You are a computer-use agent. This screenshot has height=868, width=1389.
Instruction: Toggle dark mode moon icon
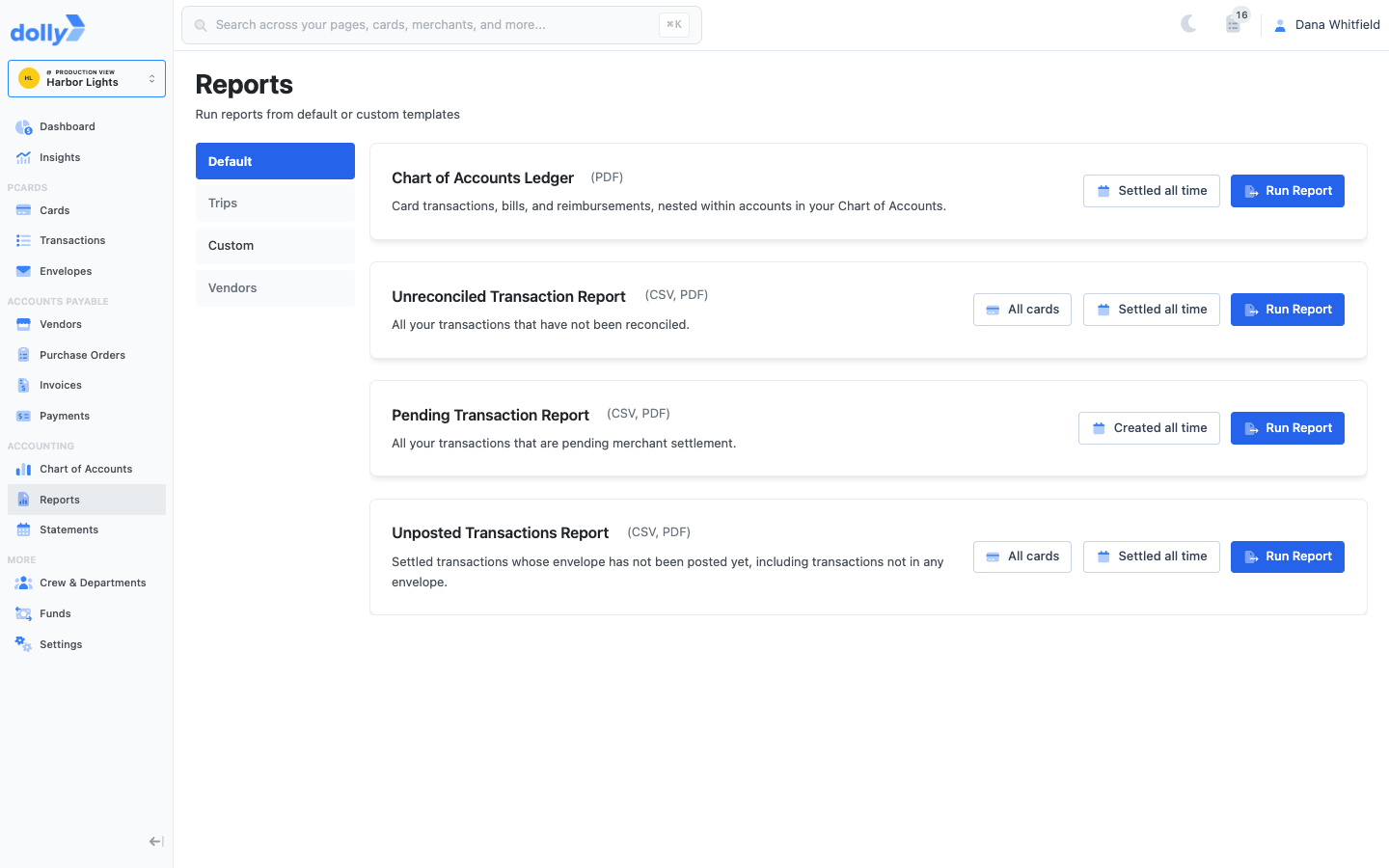[1188, 24]
